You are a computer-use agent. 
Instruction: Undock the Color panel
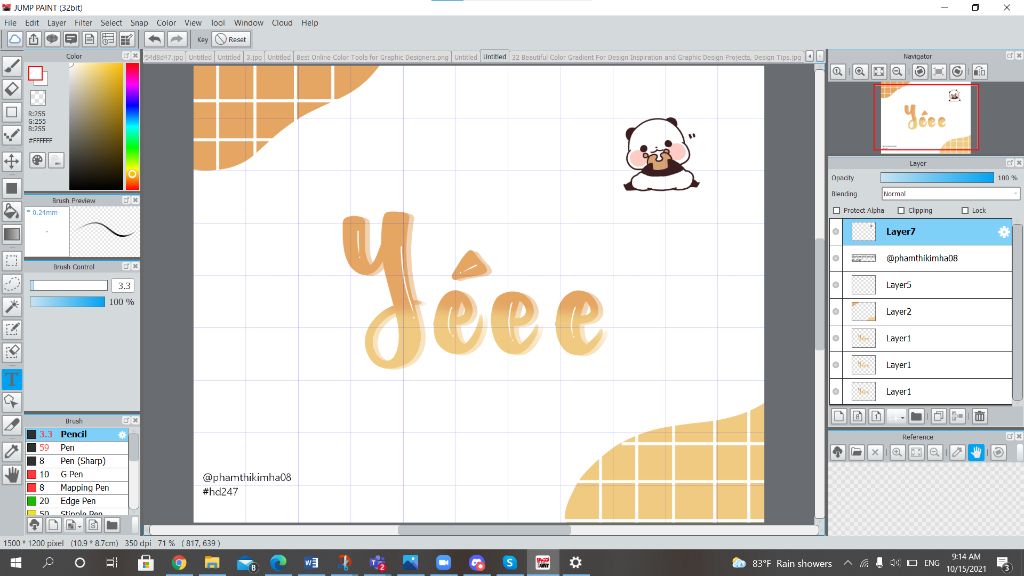pos(126,56)
